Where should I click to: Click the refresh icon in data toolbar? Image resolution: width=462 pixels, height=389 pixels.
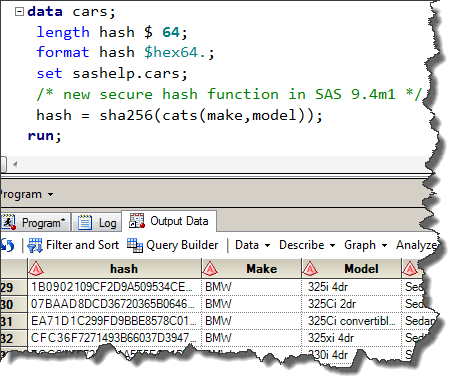click(x=7, y=245)
